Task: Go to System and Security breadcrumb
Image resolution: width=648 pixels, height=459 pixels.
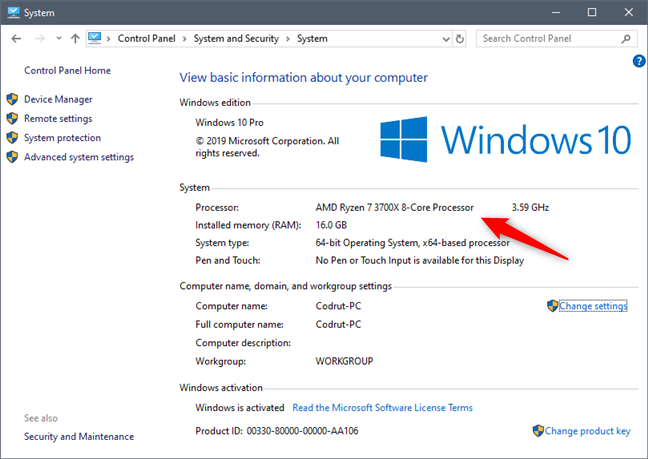Action: click(238, 39)
